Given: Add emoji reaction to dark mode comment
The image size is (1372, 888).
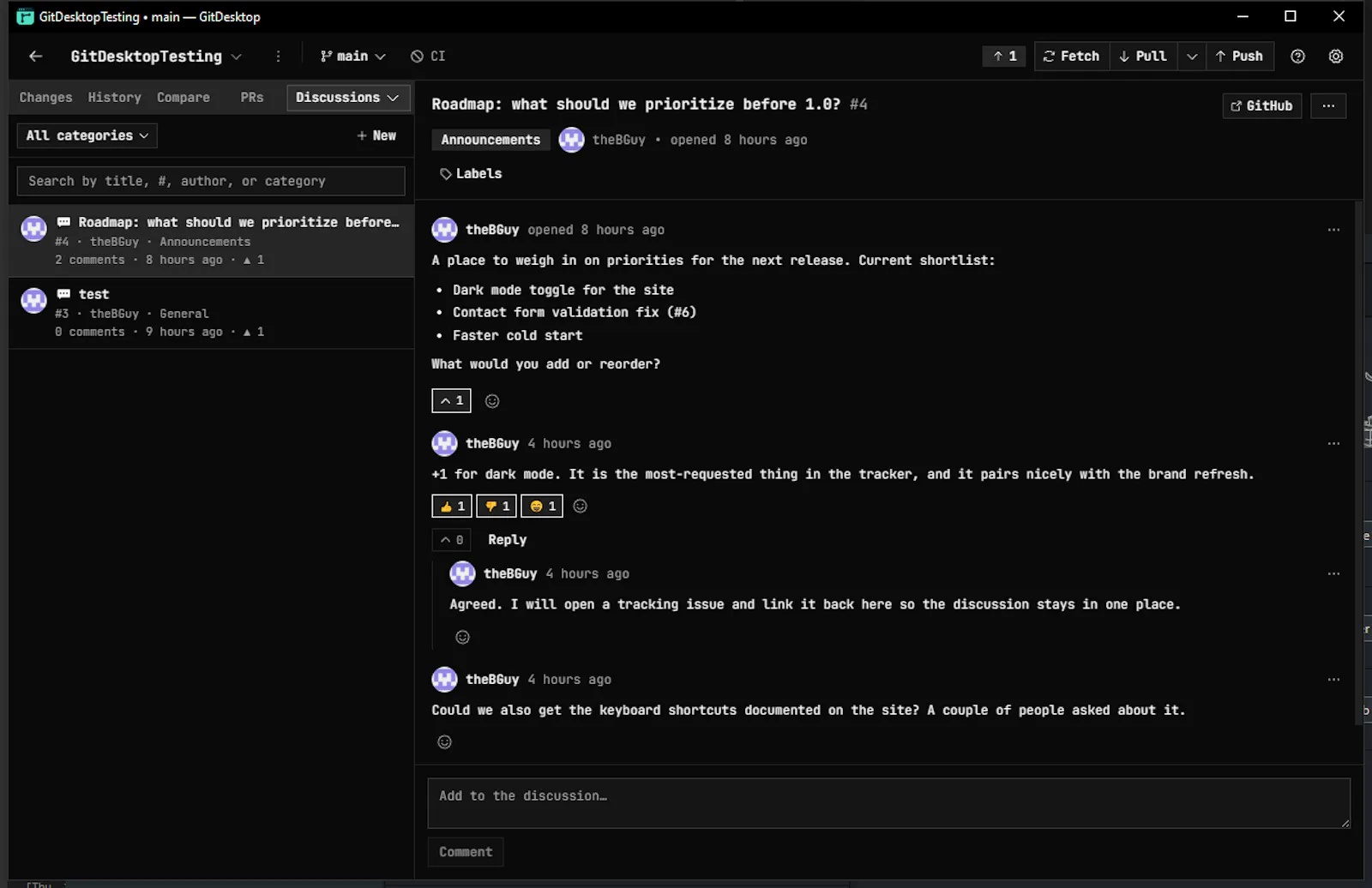Looking at the screenshot, I should point(580,507).
